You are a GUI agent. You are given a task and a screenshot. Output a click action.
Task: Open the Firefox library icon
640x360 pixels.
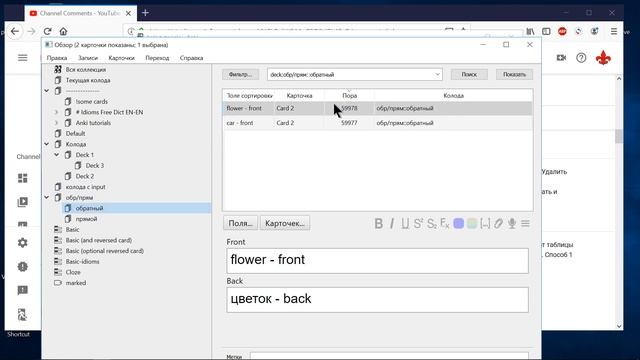(x=530, y=31)
